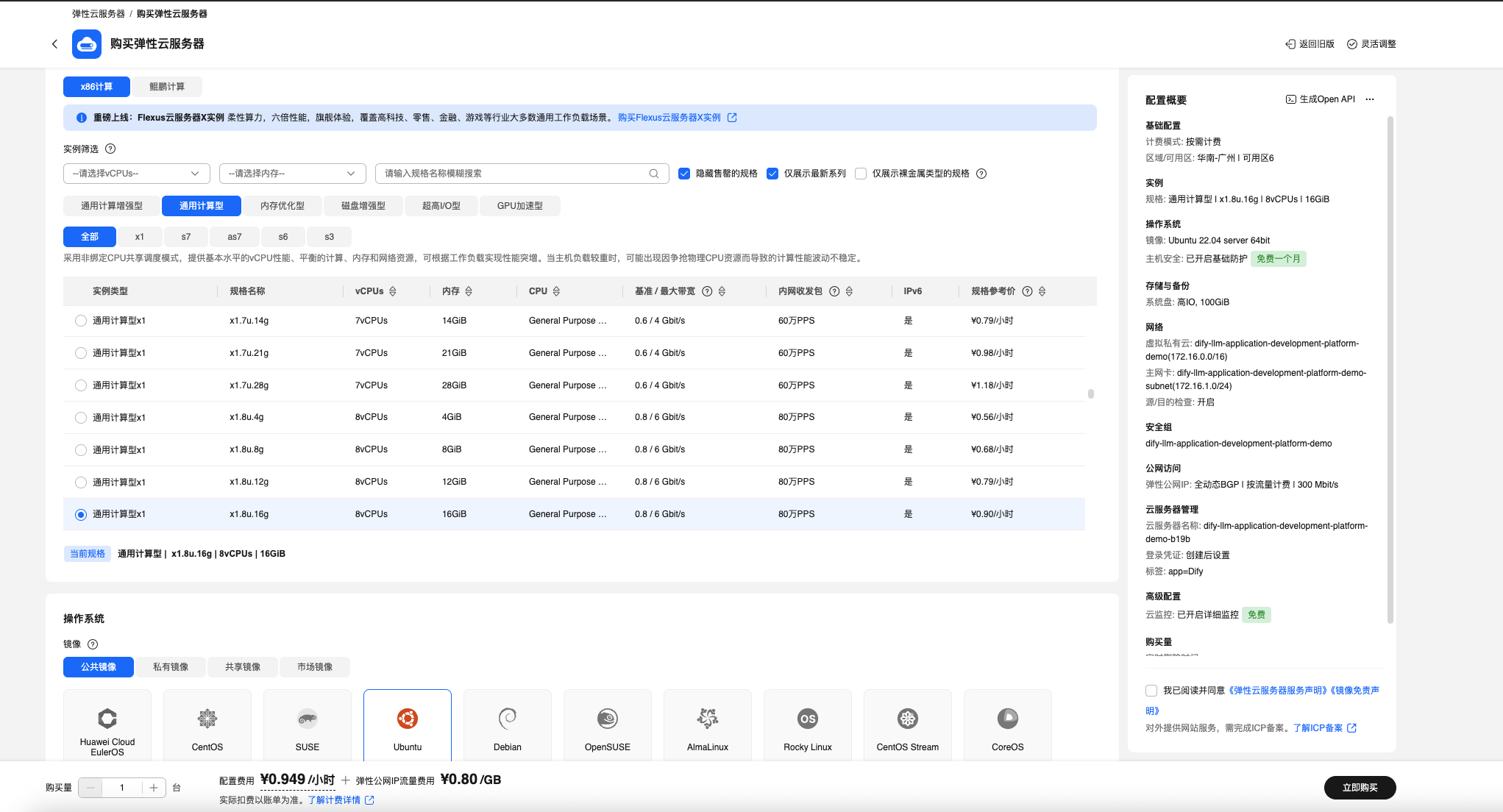This screenshot has height=812, width=1503.
Task: Select the Ubuntu OS image icon
Action: click(x=408, y=719)
